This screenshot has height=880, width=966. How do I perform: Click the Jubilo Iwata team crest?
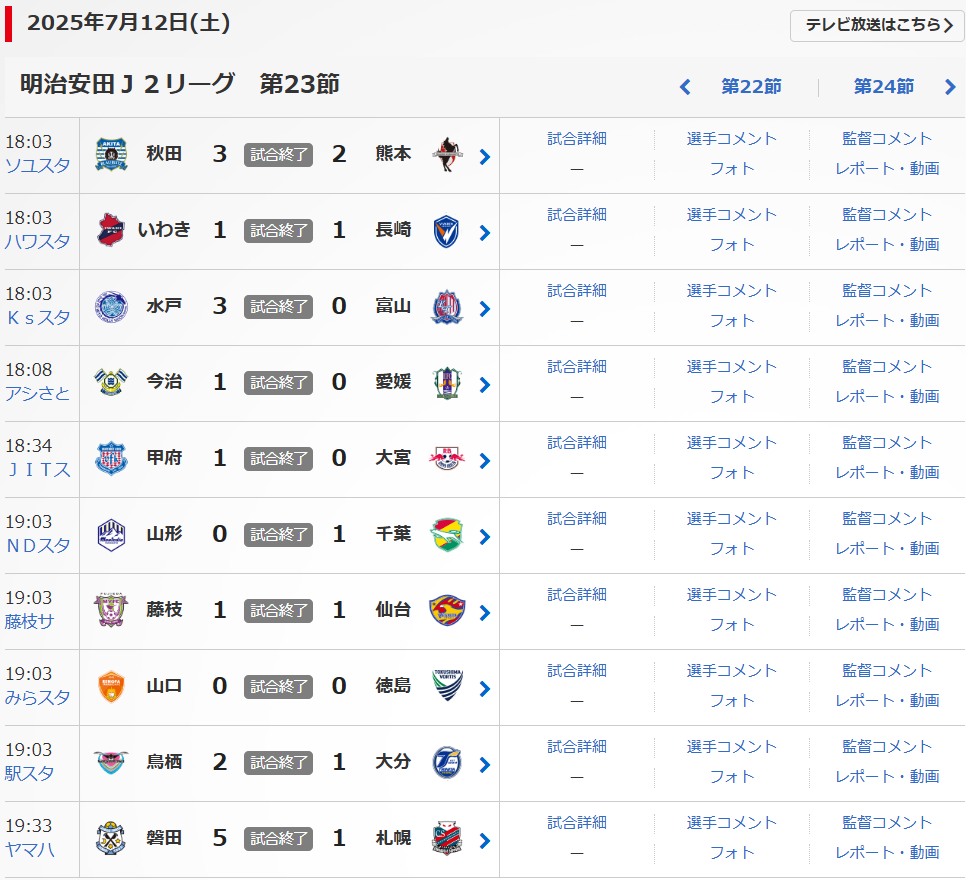[111, 838]
